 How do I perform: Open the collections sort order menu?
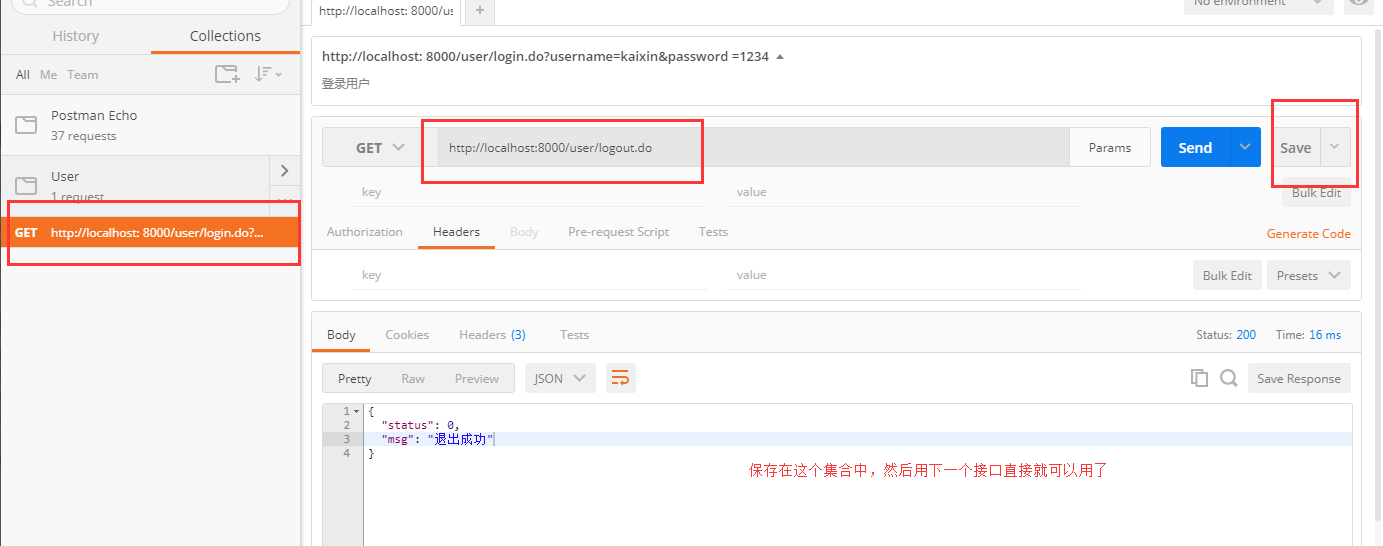click(x=268, y=74)
